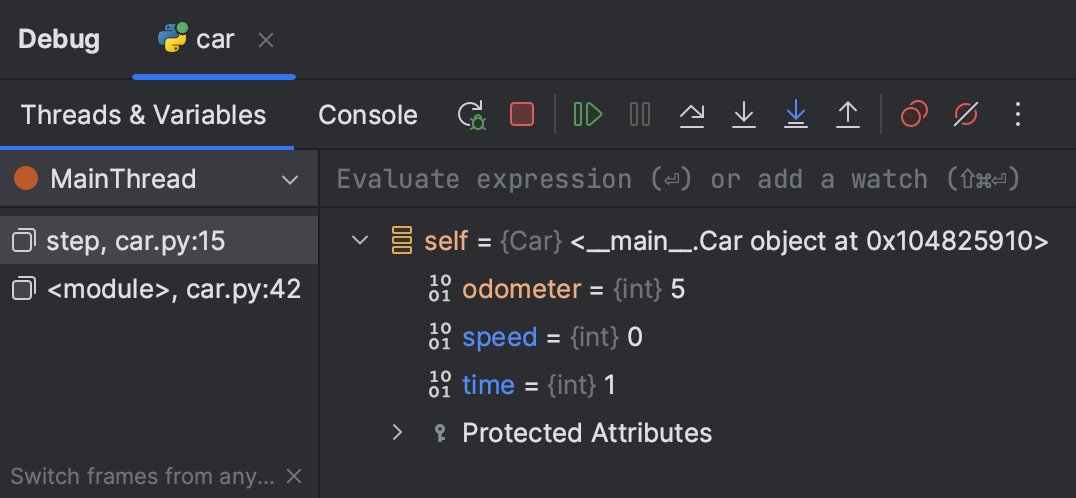Collapse the self variable node
Viewport: 1076px width, 498px height.
(x=360, y=241)
